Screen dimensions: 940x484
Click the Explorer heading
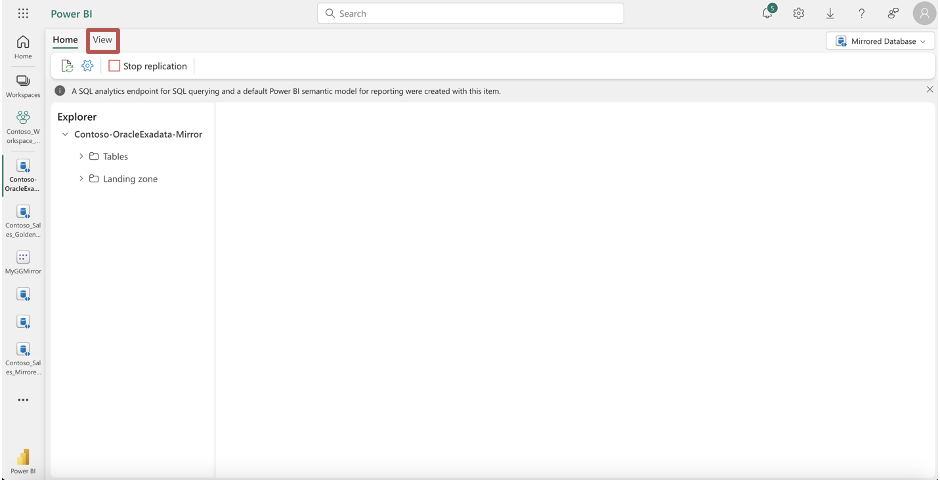point(77,117)
